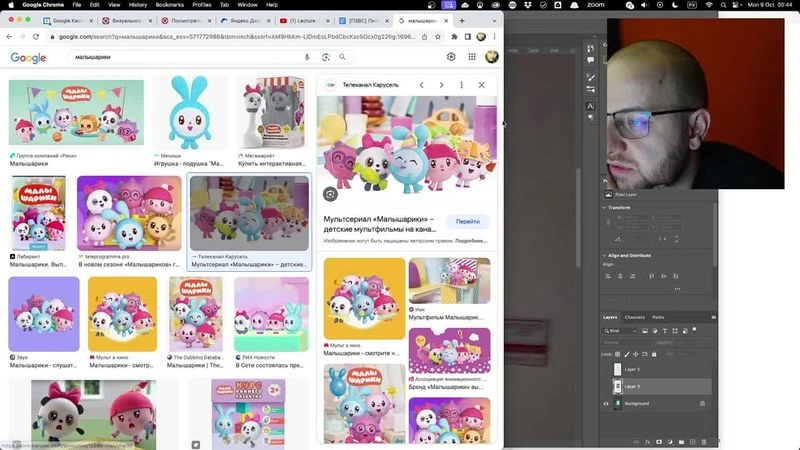
Task: Toggle Background layer visibility eye
Action: tap(606, 404)
